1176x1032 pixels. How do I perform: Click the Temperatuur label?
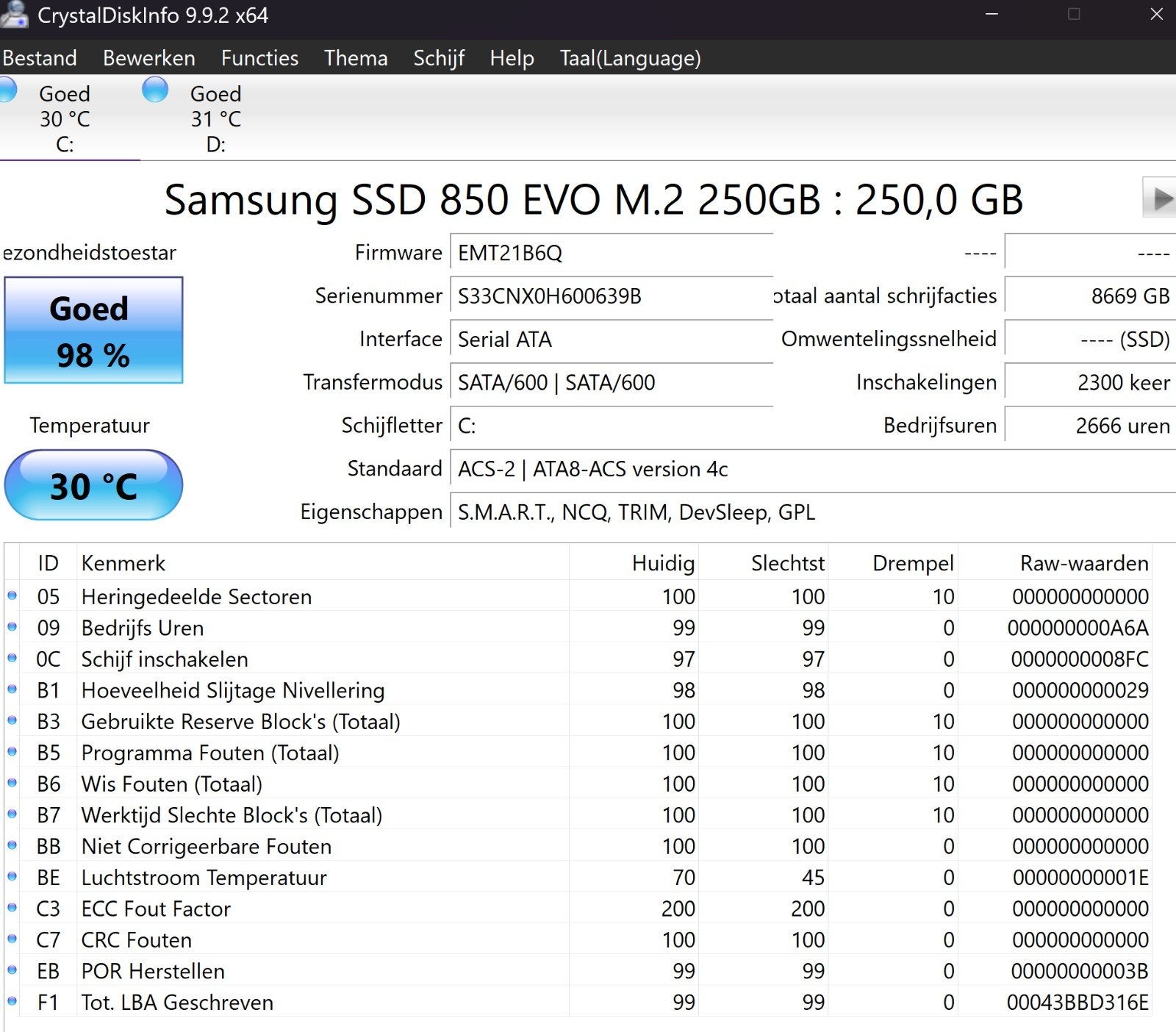click(90, 426)
